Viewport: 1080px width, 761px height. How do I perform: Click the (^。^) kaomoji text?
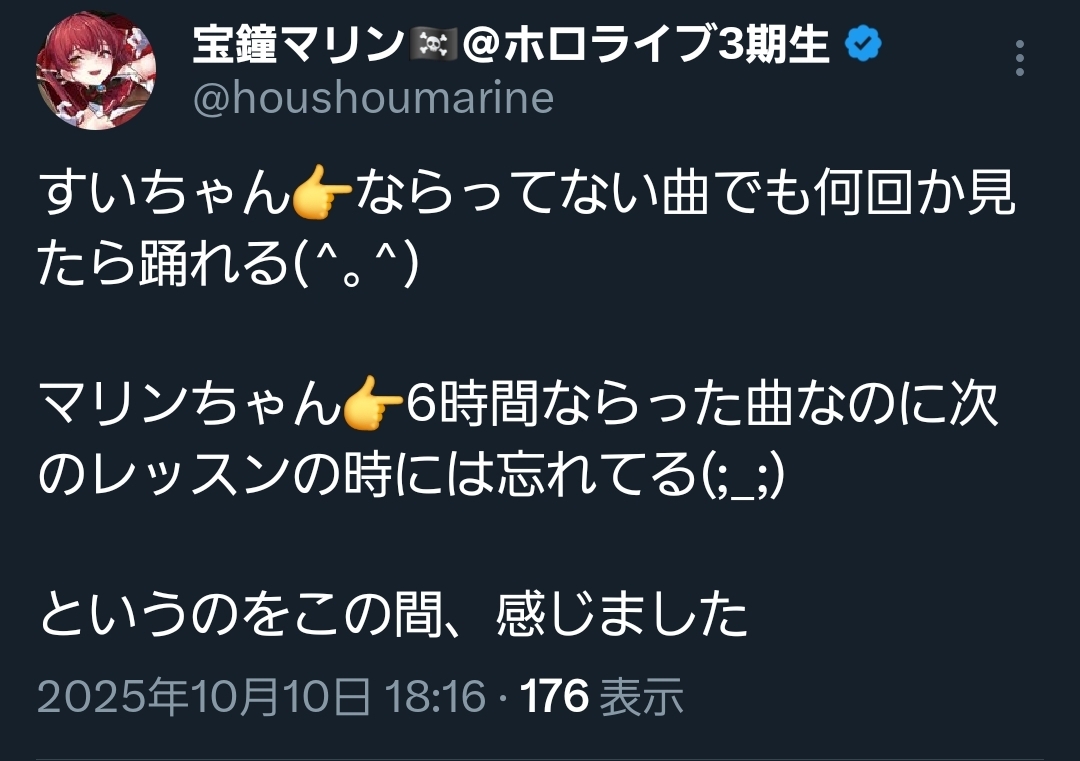pyautogui.click(x=356, y=265)
